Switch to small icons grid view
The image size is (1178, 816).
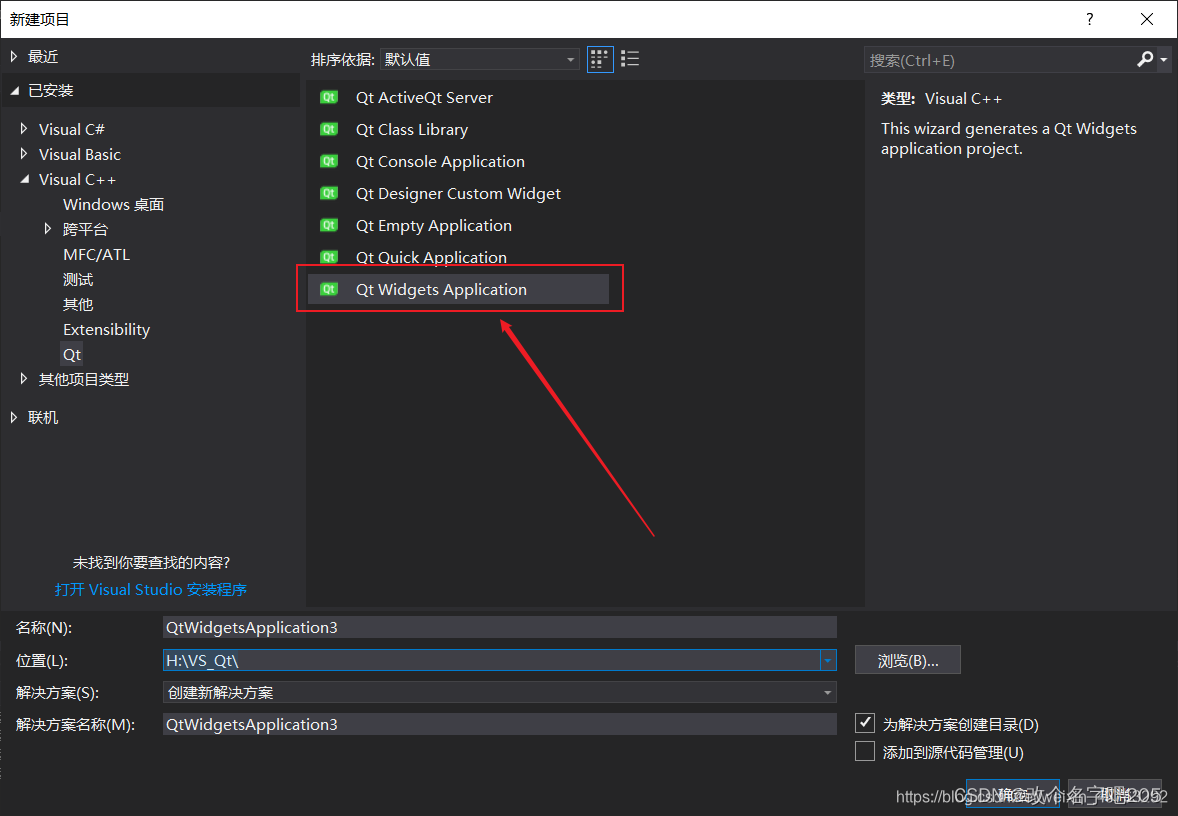click(x=600, y=59)
